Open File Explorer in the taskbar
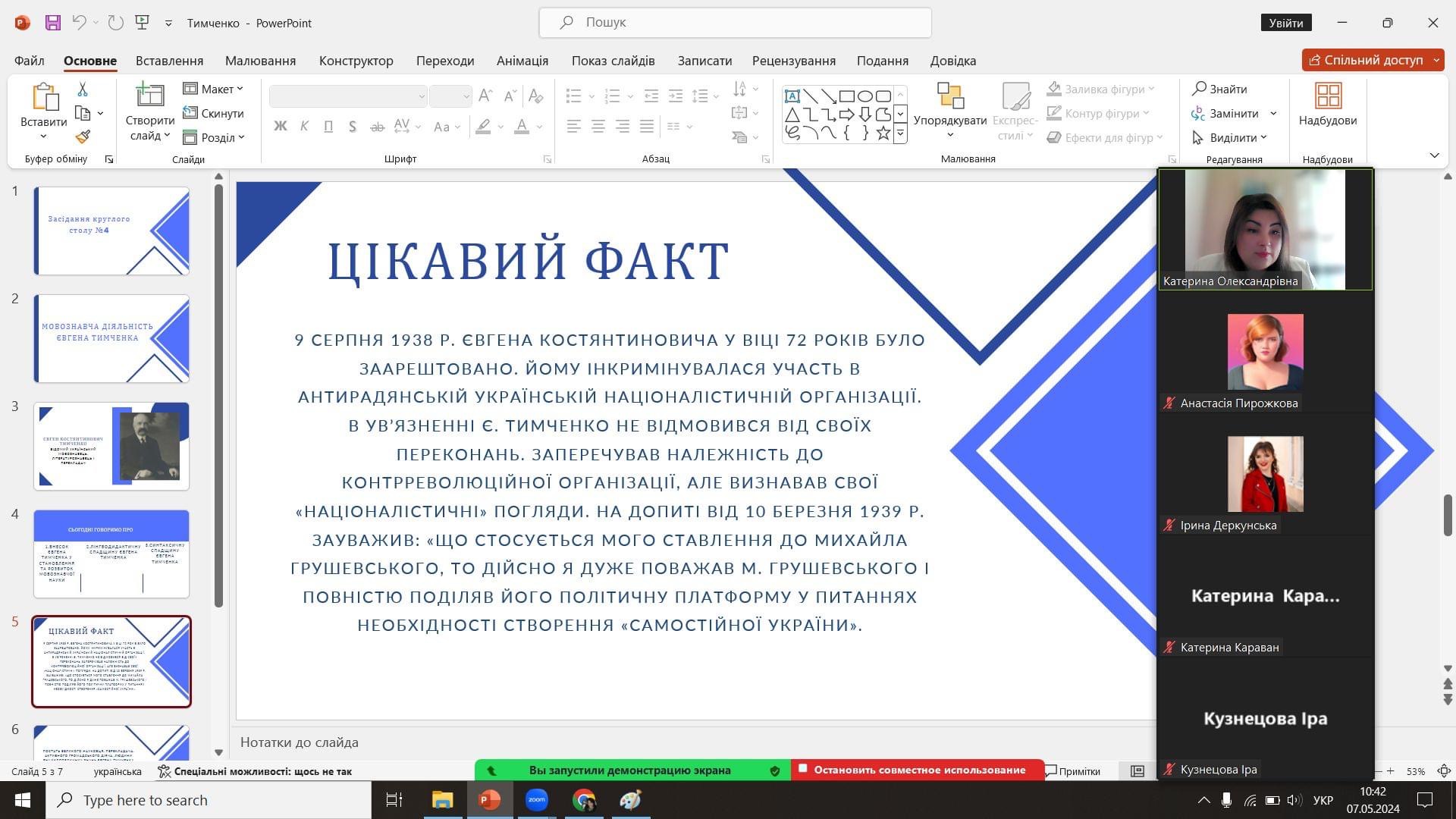 442,800
